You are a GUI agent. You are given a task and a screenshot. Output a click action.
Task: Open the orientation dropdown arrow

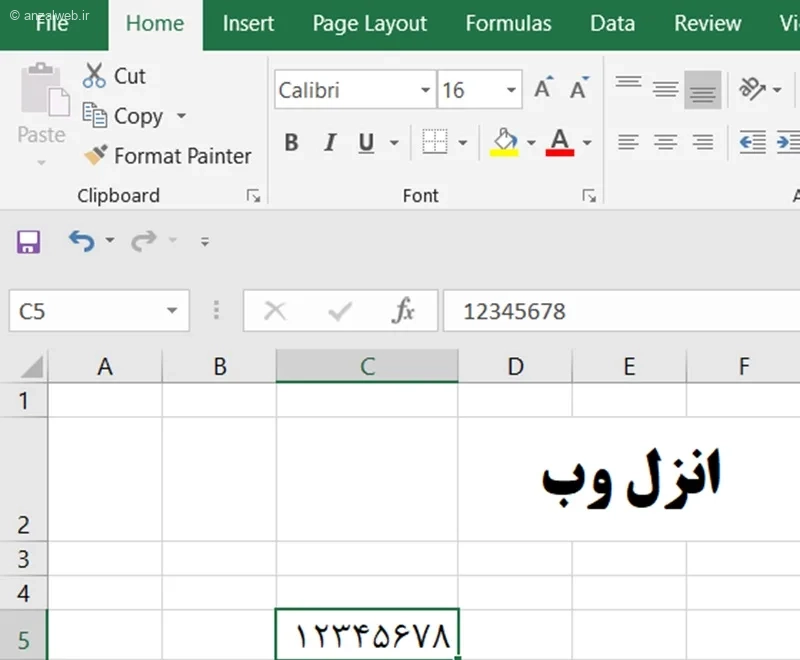777,90
